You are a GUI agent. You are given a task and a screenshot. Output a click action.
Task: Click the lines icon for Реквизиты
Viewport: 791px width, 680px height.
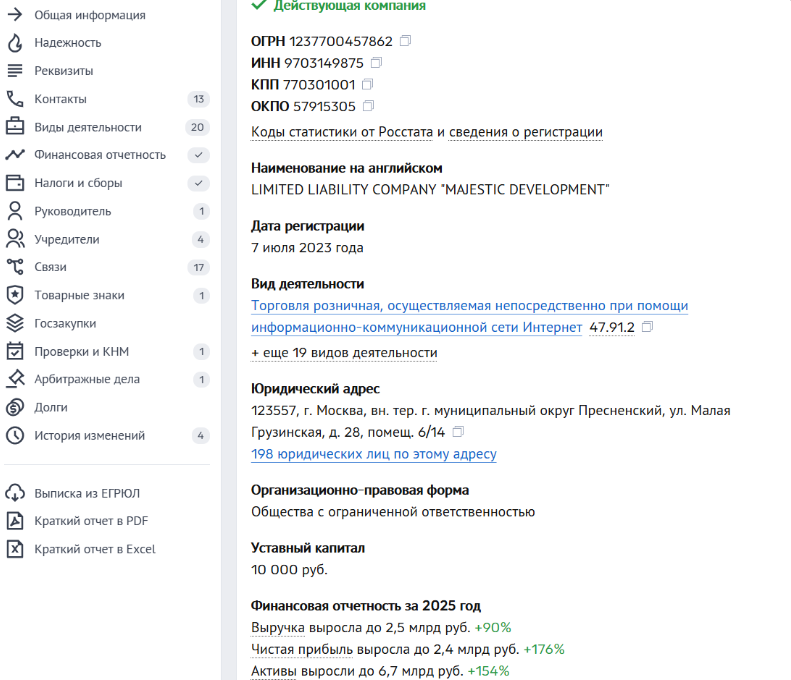coord(15,71)
